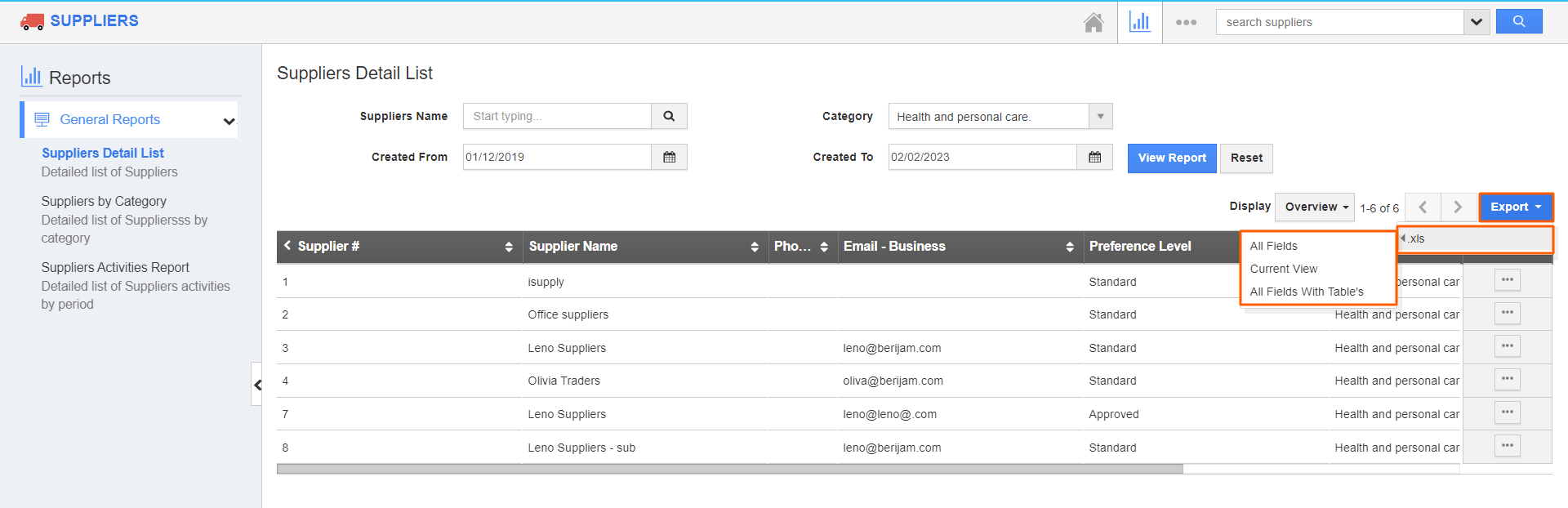Open the Created To calendar picker

[1094, 157]
